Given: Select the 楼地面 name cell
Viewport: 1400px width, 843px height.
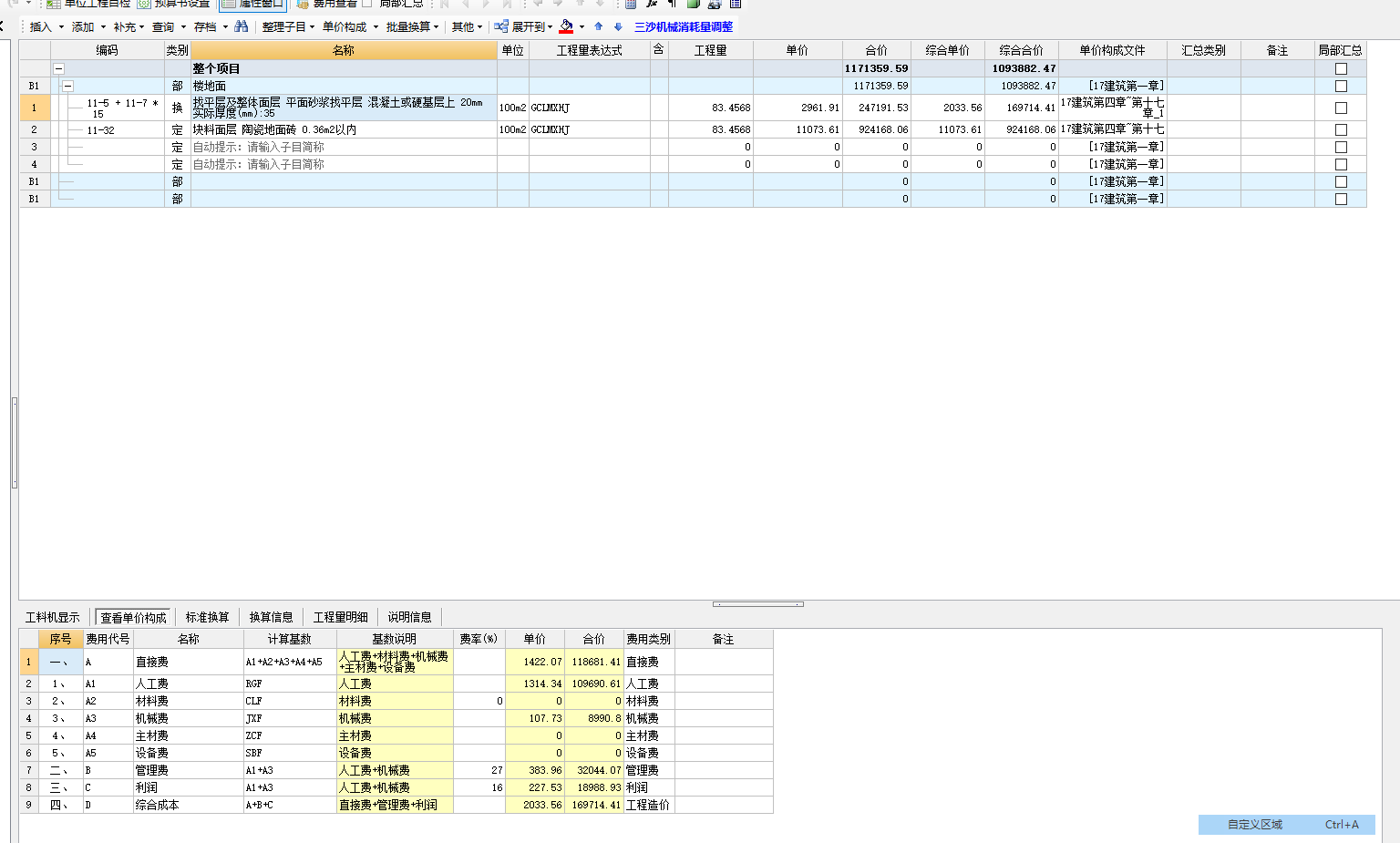Looking at the screenshot, I should pyautogui.click(x=344, y=86).
